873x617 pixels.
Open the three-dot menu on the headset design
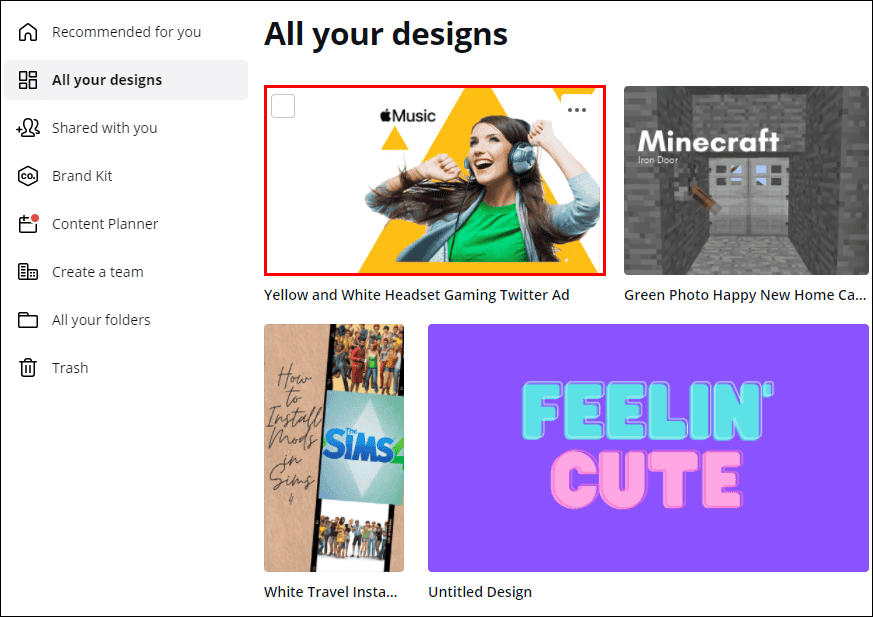576,110
